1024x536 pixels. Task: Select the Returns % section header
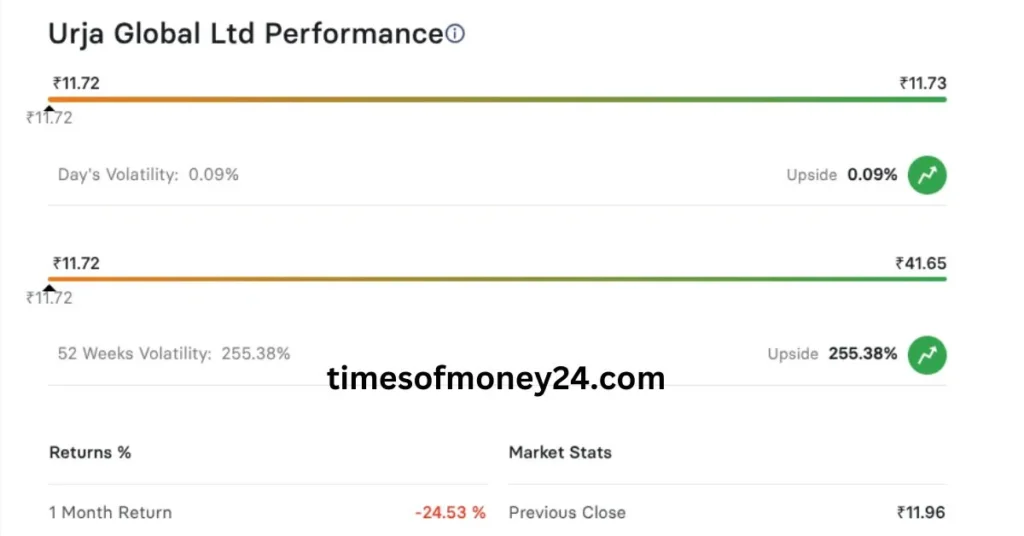(x=90, y=452)
